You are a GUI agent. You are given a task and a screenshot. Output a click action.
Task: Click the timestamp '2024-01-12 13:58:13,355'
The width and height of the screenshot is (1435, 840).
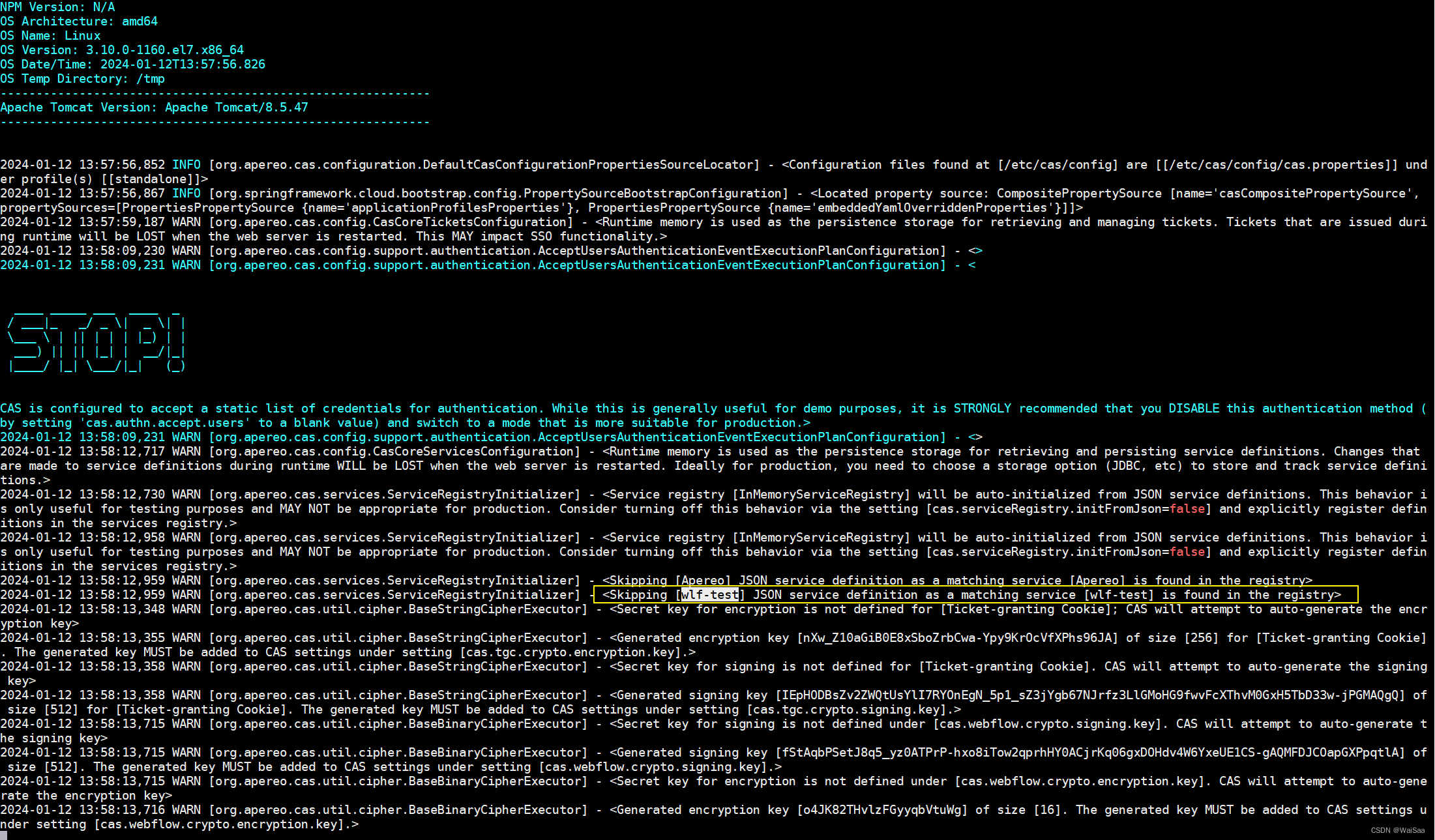click(x=83, y=638)
